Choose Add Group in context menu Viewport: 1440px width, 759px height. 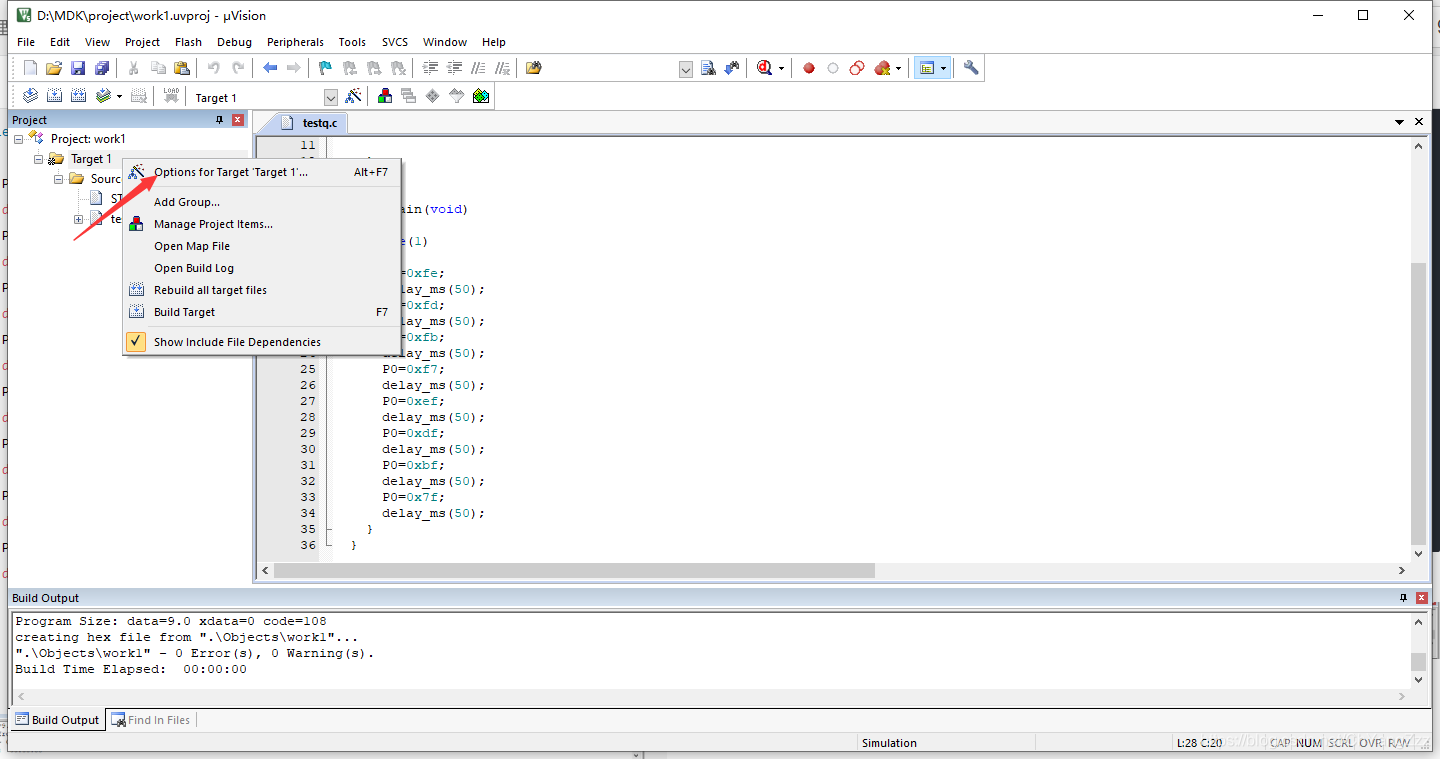point(261,202)
